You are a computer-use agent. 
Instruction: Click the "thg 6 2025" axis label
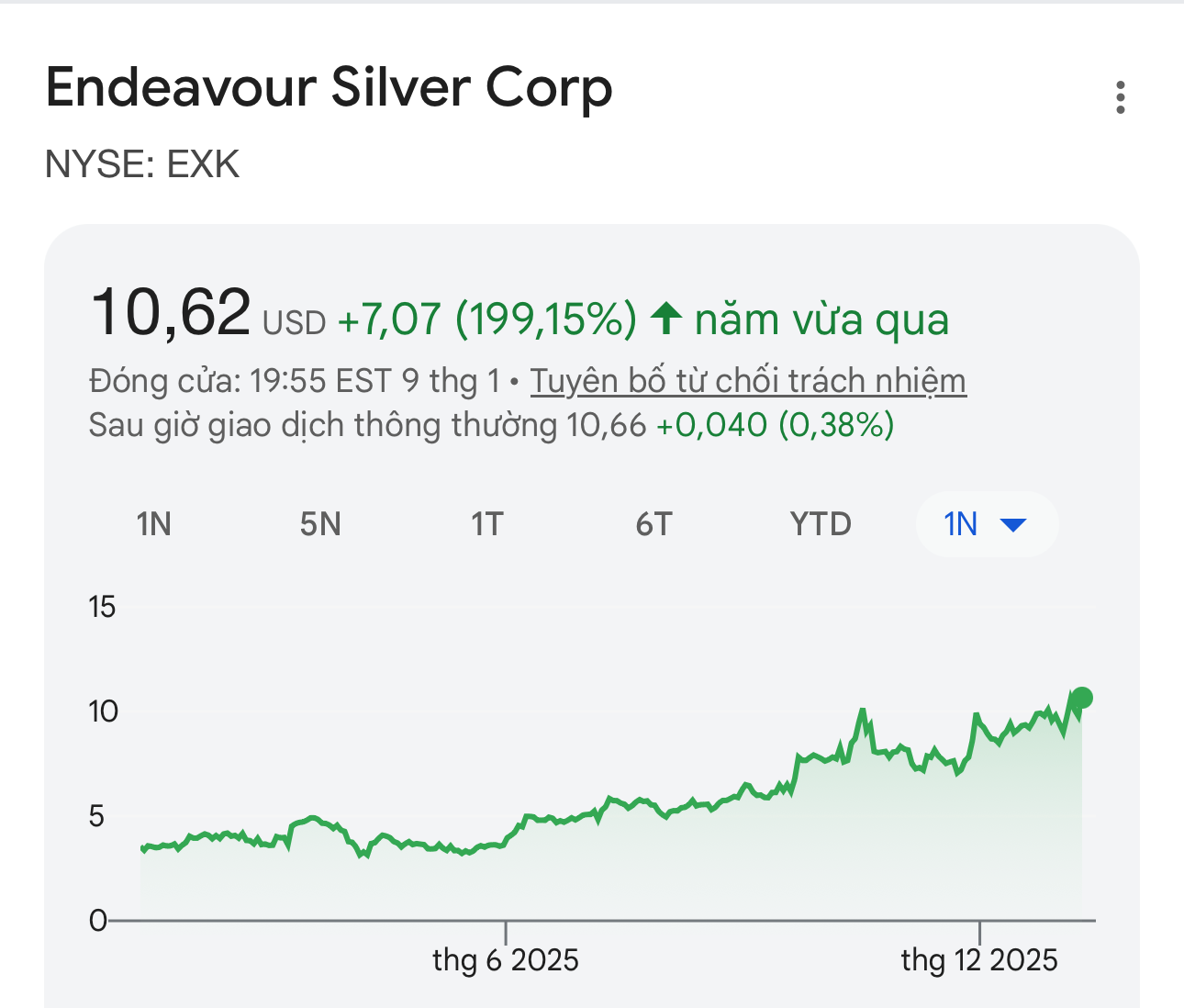tap(506, 960)
